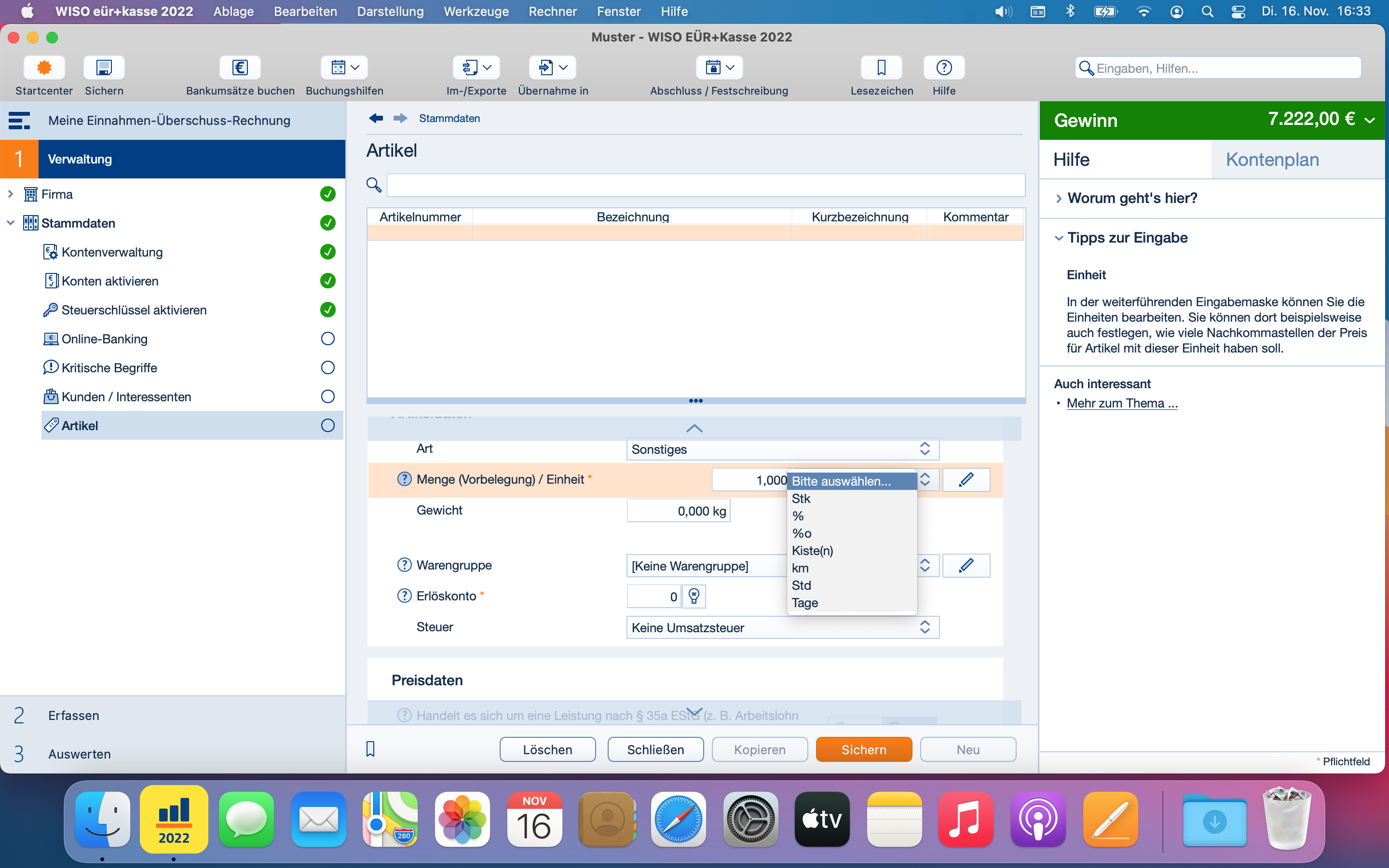Switch to the Kontenplan tab
This screenshot has height=868, width=1389.
pos(1272,160)
